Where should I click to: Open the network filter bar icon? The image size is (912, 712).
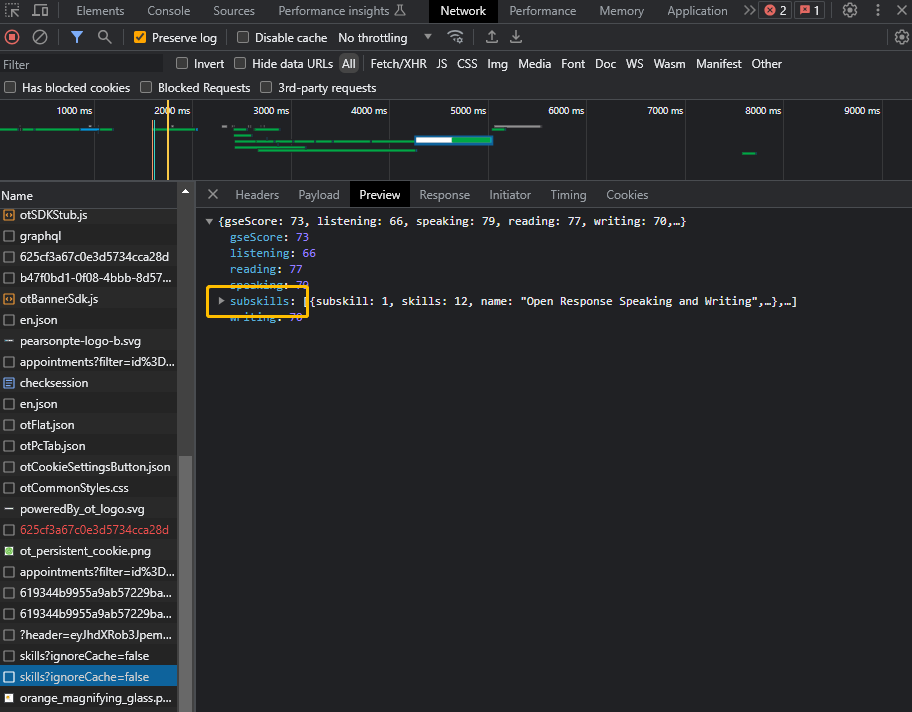pos(75,36)
